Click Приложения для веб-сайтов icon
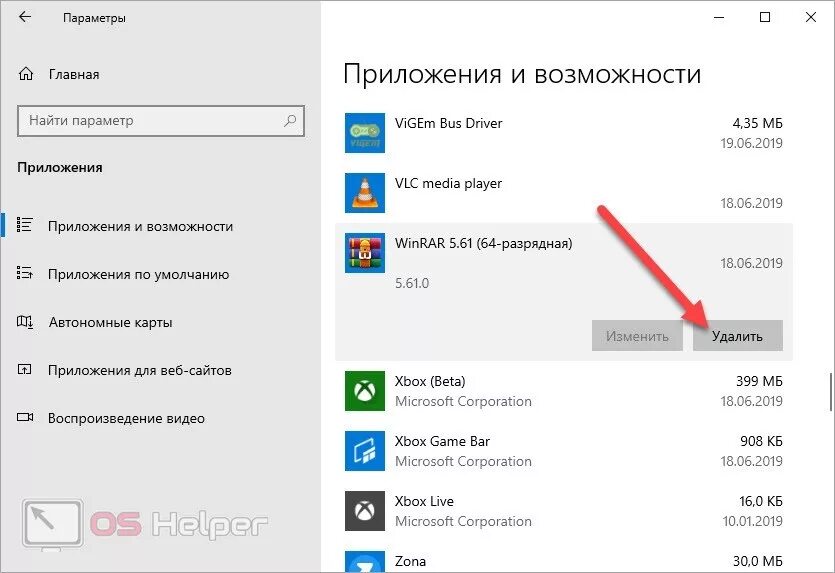835x573 pixels. [x=24, y=370]
